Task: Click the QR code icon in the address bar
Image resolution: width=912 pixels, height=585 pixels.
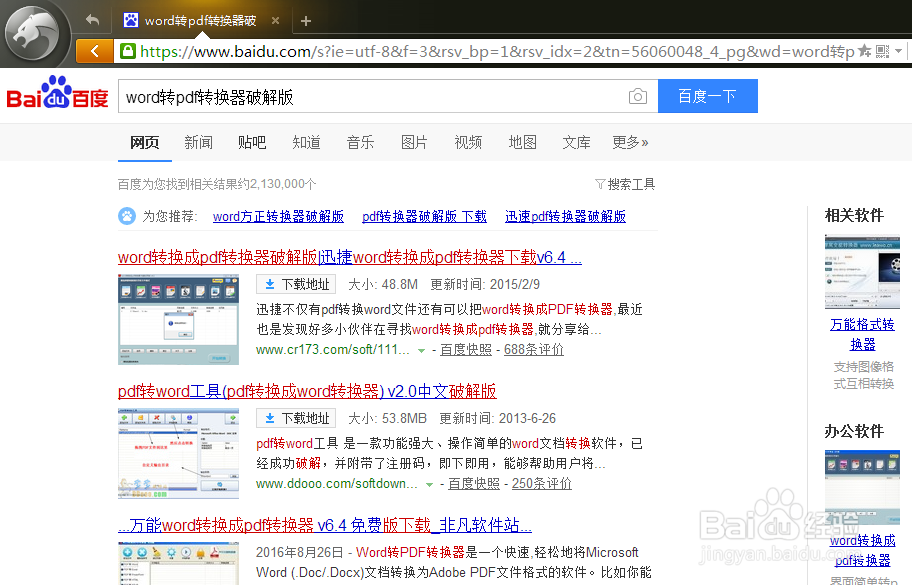Action: point(882,51)
